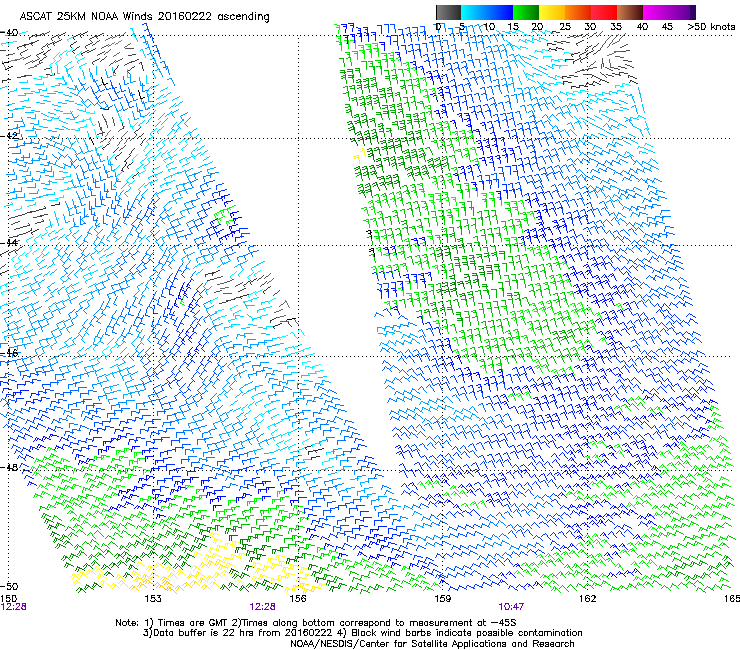The height and width of the screenshot is (650, 740).
Task: Click the brown 35-40 knots legend segment
Action: click(x=630, y=13)
